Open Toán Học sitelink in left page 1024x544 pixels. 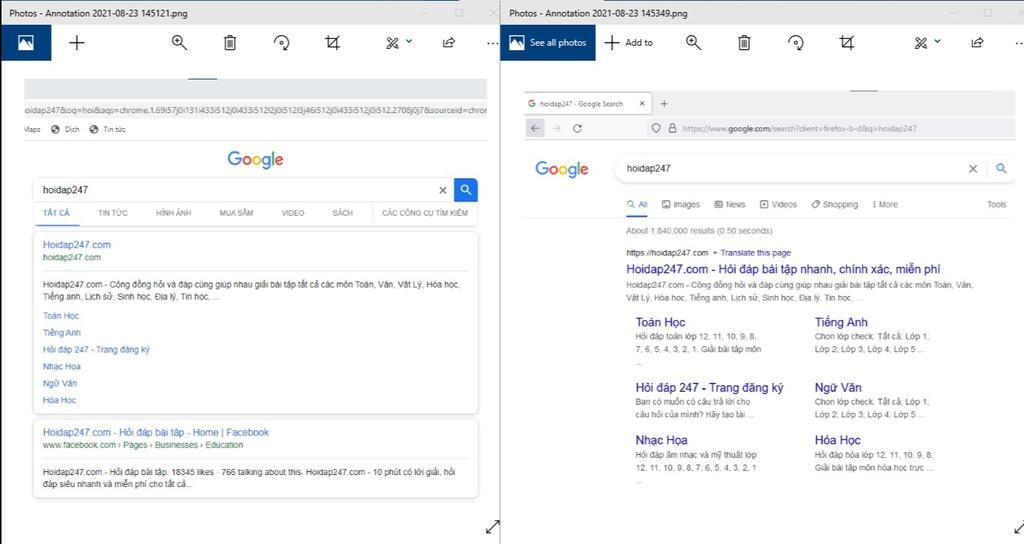point(61,315)
